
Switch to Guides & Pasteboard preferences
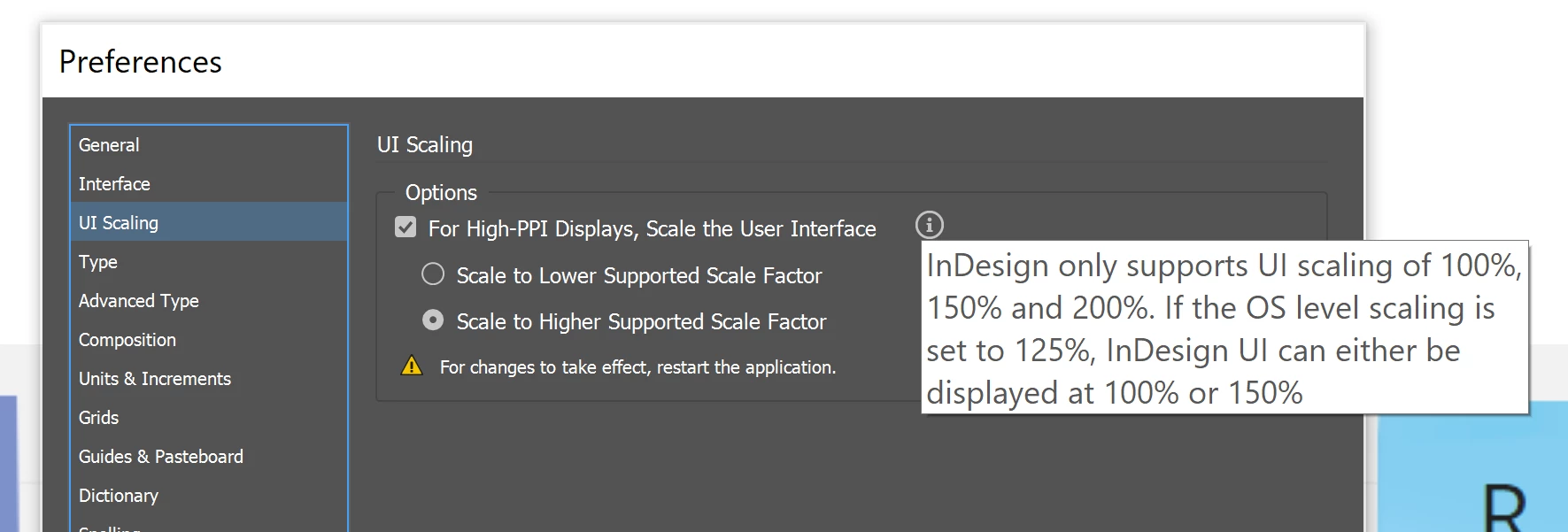tap(209, 457)
